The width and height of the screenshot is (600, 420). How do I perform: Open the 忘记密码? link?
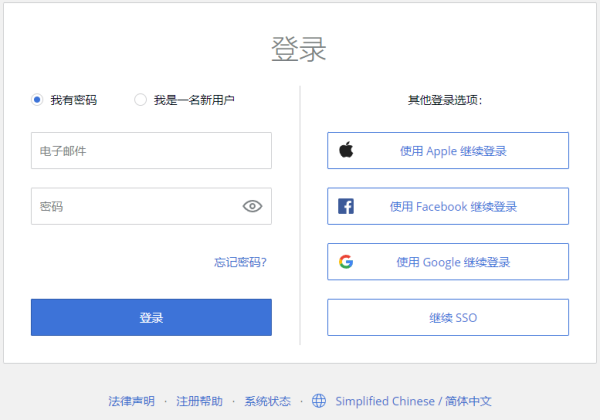pos(240,262)
